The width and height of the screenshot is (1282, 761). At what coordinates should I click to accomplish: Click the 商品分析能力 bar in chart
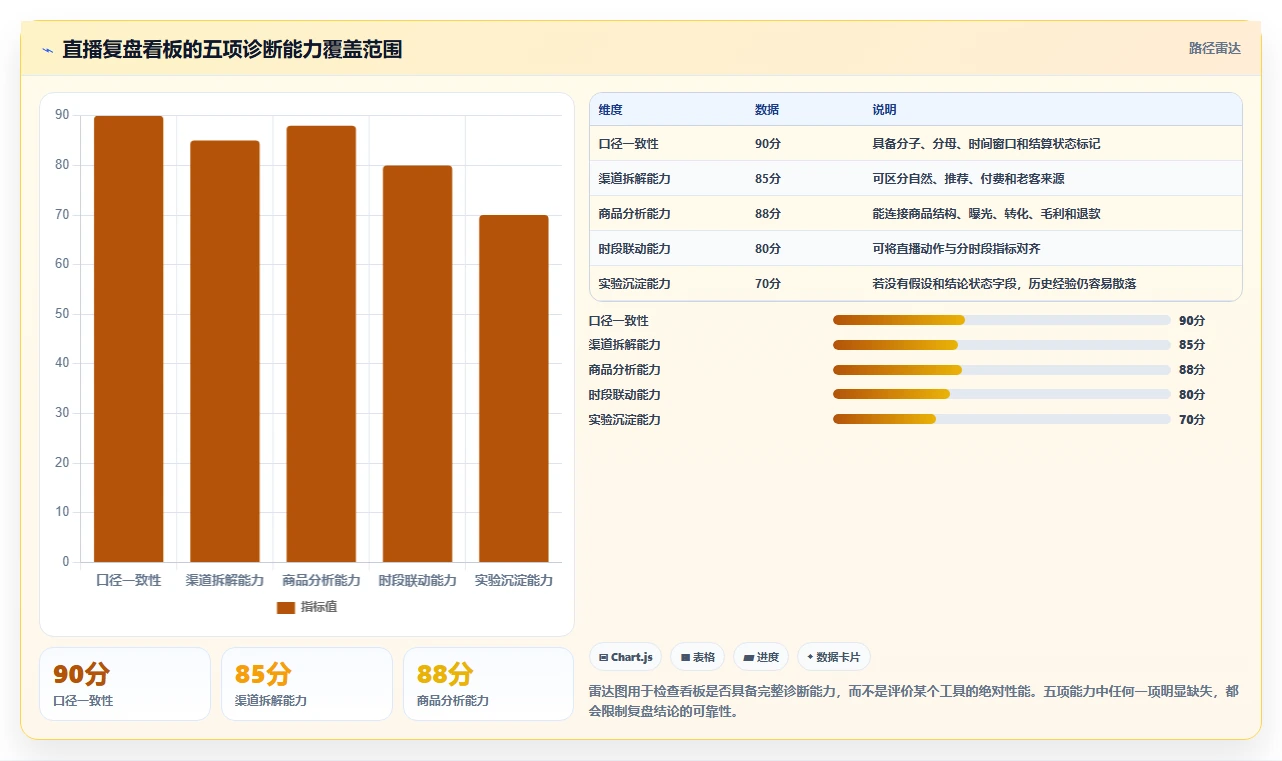pyautogui.click(x=321, y=344)
